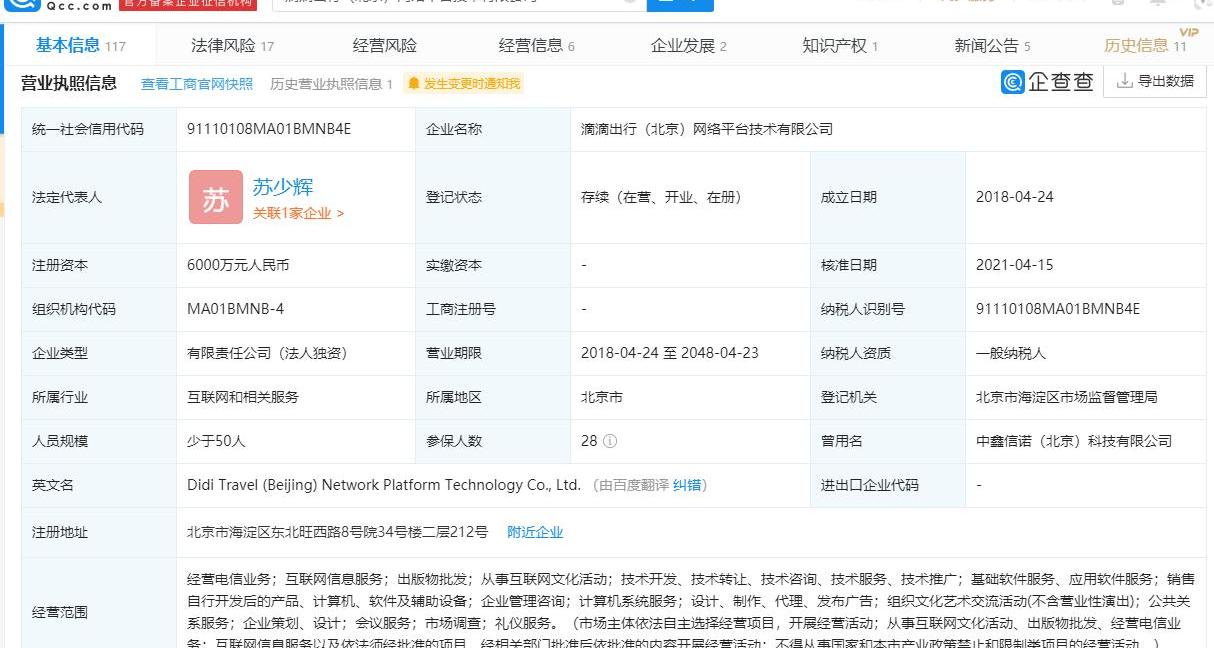Open the 历史信息 VIP tab

pos(1146,46)
